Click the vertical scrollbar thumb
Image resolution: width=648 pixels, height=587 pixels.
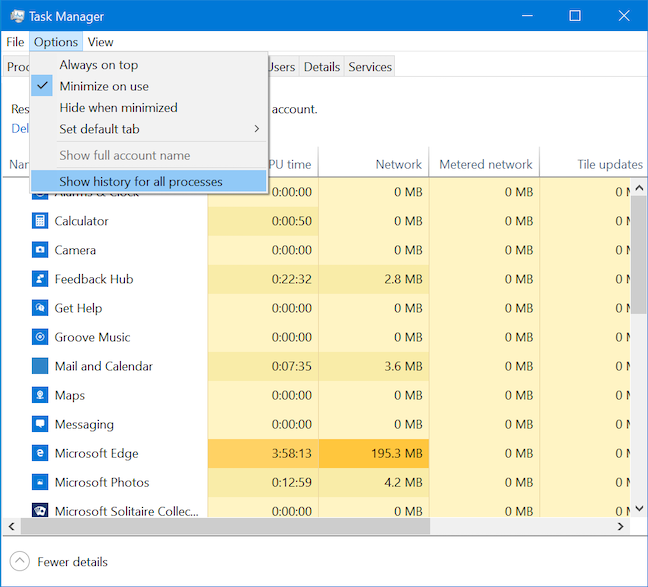[639, 255]
